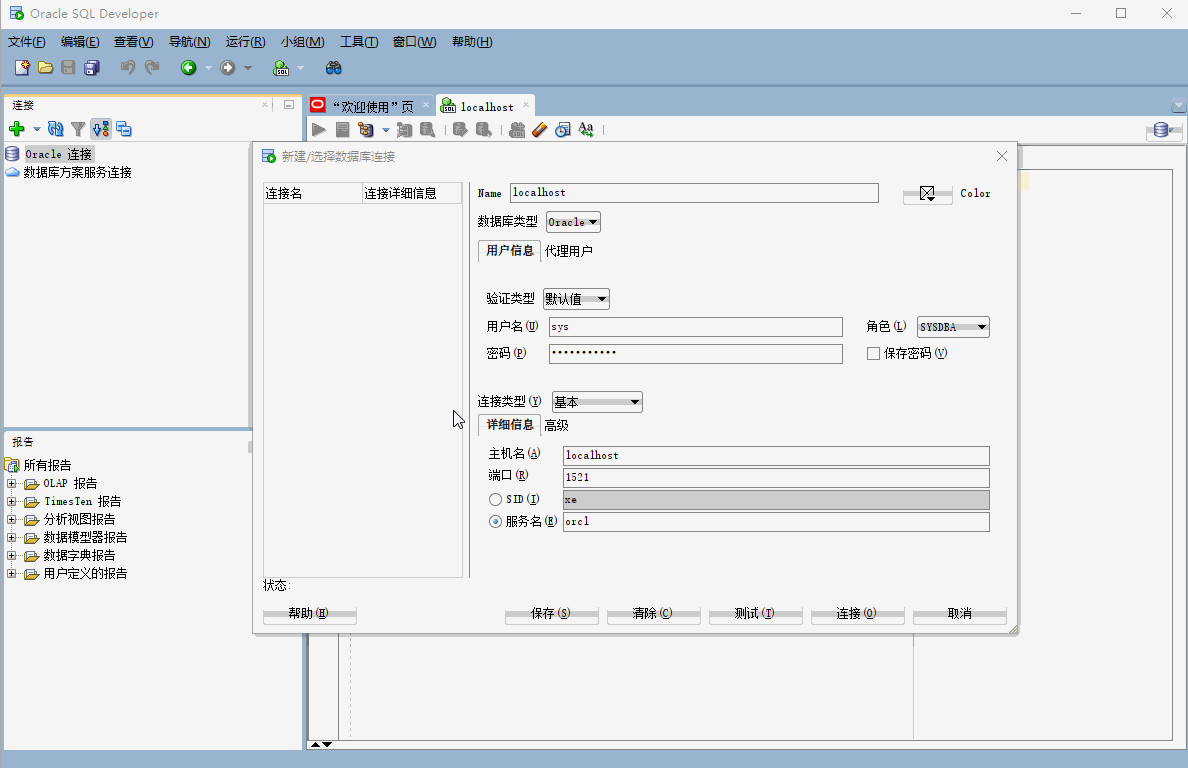
Task: Click the green plus New Connection icon
Action: (17, 129)
